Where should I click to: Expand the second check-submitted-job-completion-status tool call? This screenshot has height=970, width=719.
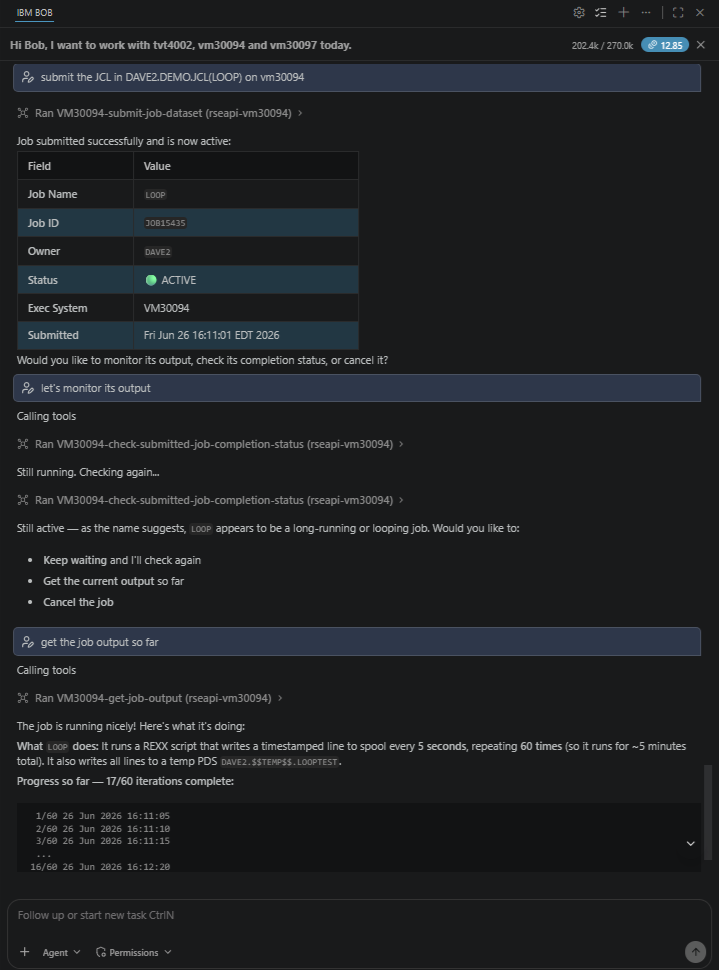coord(401,500)
